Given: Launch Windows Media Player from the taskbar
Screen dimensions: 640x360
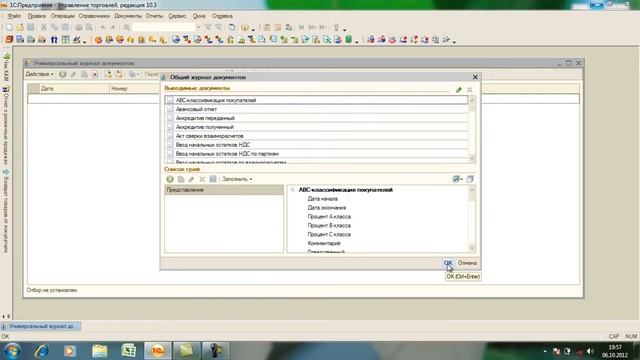Looking at the screenshot, I should coord(70,351).
